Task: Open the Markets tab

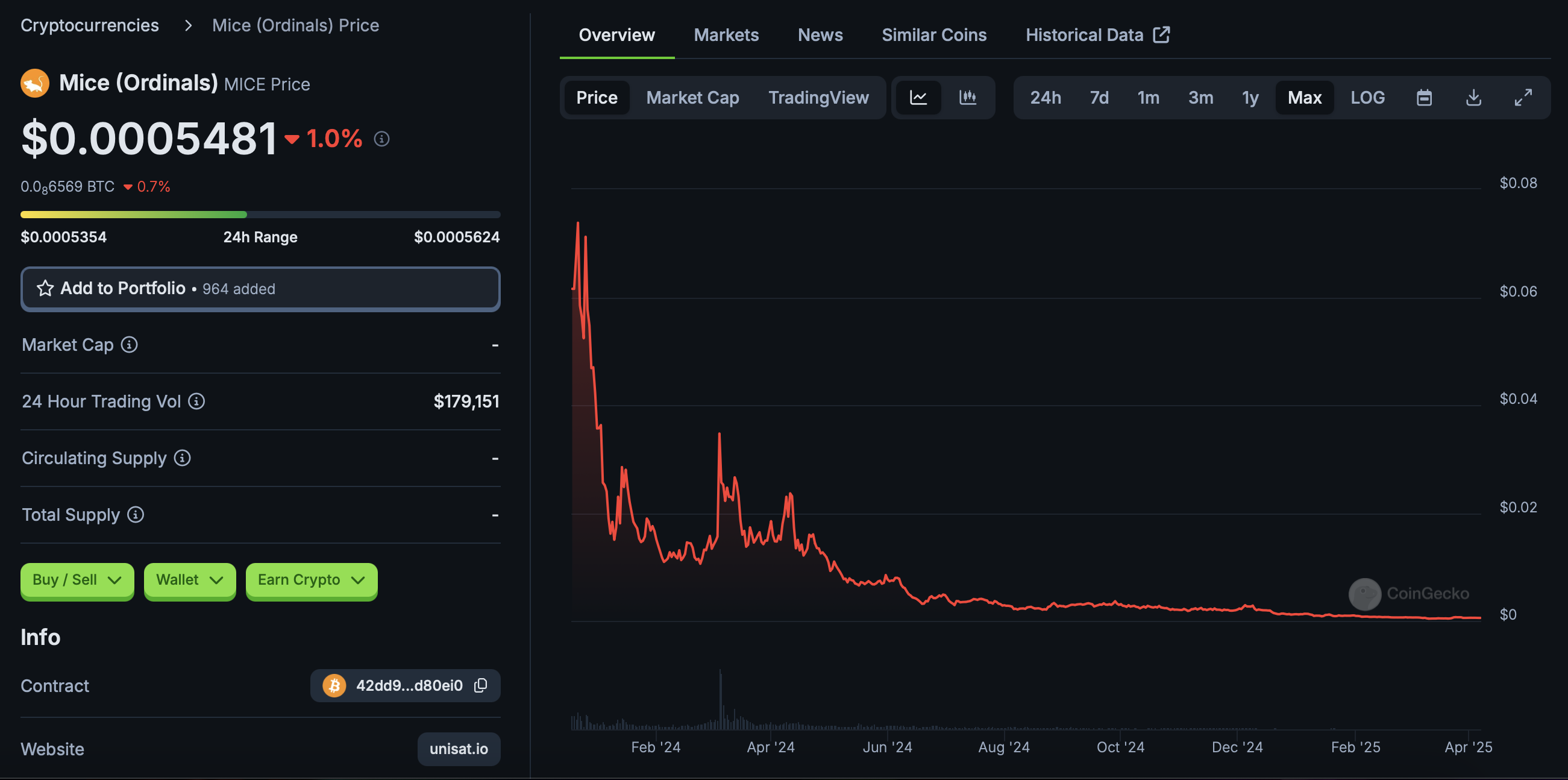Action: [x=726, y=36]
